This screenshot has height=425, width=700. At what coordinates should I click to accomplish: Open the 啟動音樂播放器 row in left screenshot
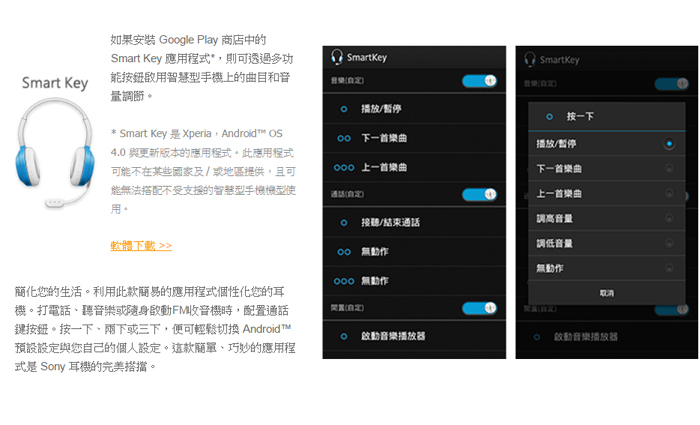(x=414, y=336)
